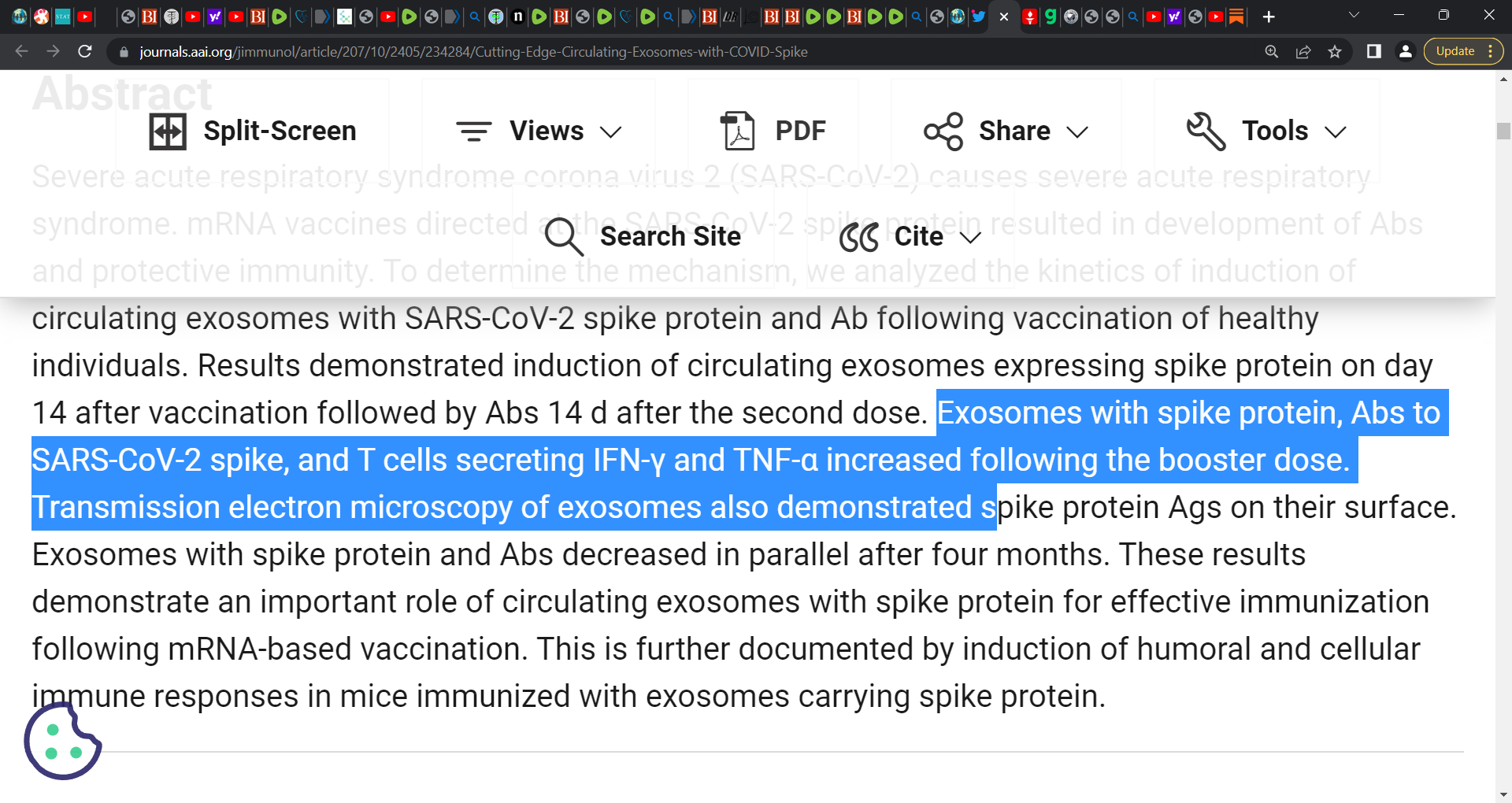
Task: Open the cookie preferences icon
Action: click(x=62, y=741)
